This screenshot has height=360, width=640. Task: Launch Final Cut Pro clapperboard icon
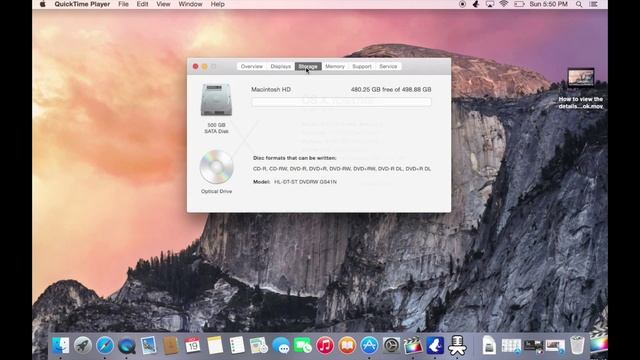pos(413,346)
